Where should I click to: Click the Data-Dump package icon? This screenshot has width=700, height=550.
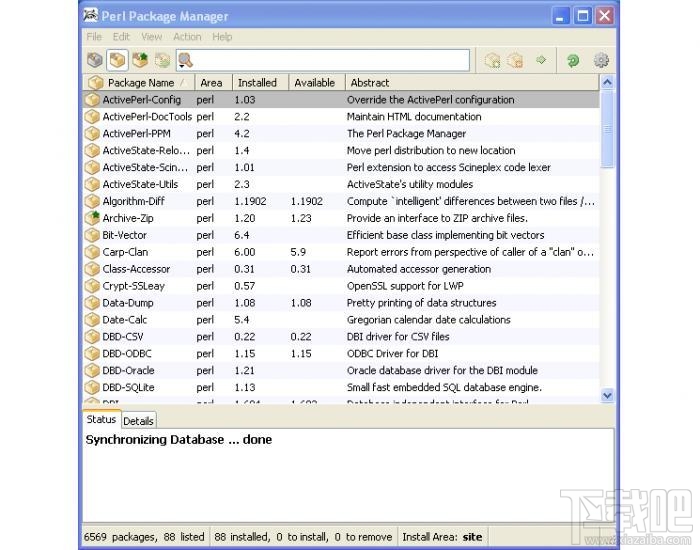[x=92, y=303]
